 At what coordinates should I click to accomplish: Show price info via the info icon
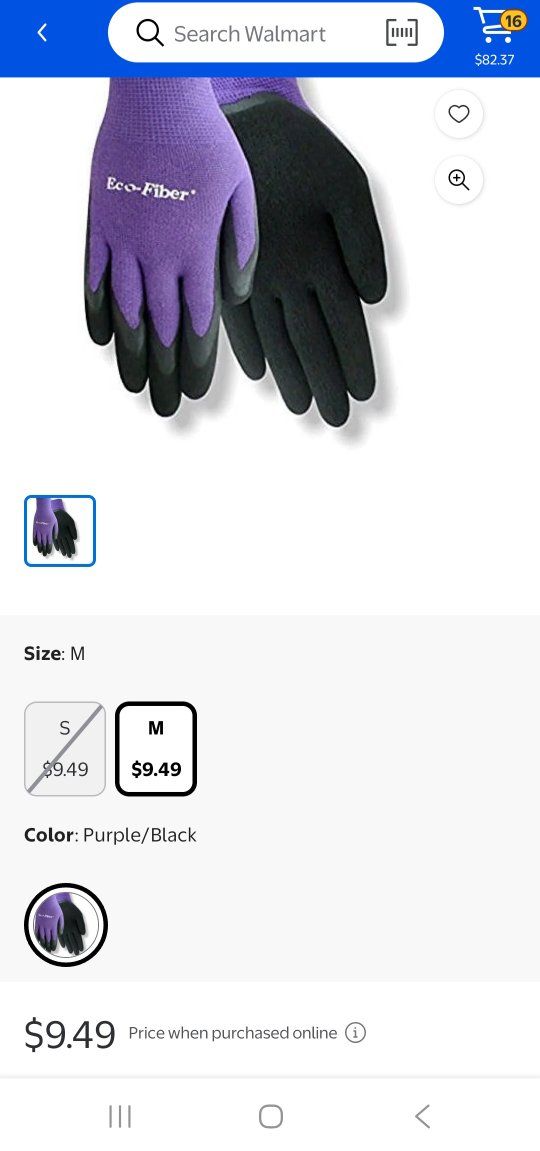pyautogui.click(x=355, y=1033)
